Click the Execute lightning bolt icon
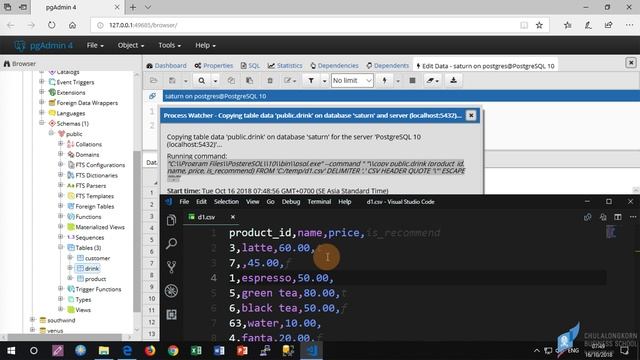 tap(384, 80)
